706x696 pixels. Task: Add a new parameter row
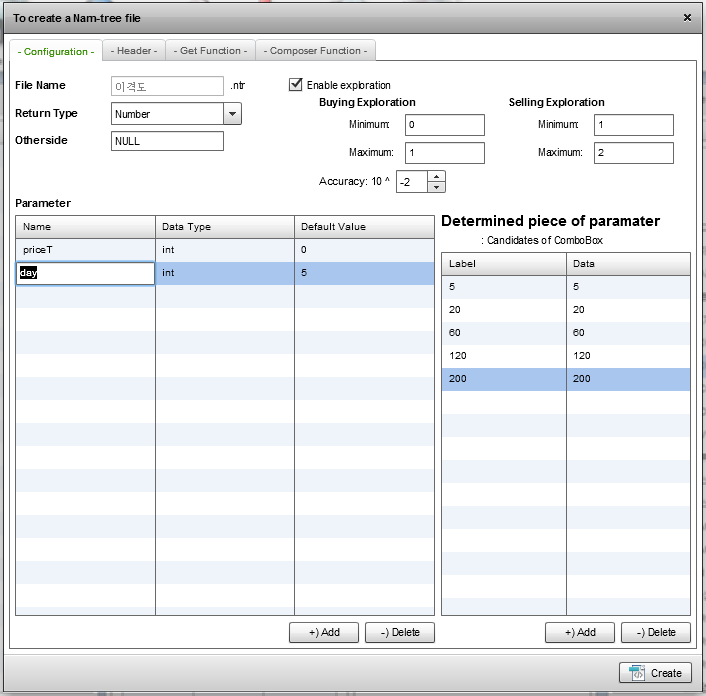[324, 632]
